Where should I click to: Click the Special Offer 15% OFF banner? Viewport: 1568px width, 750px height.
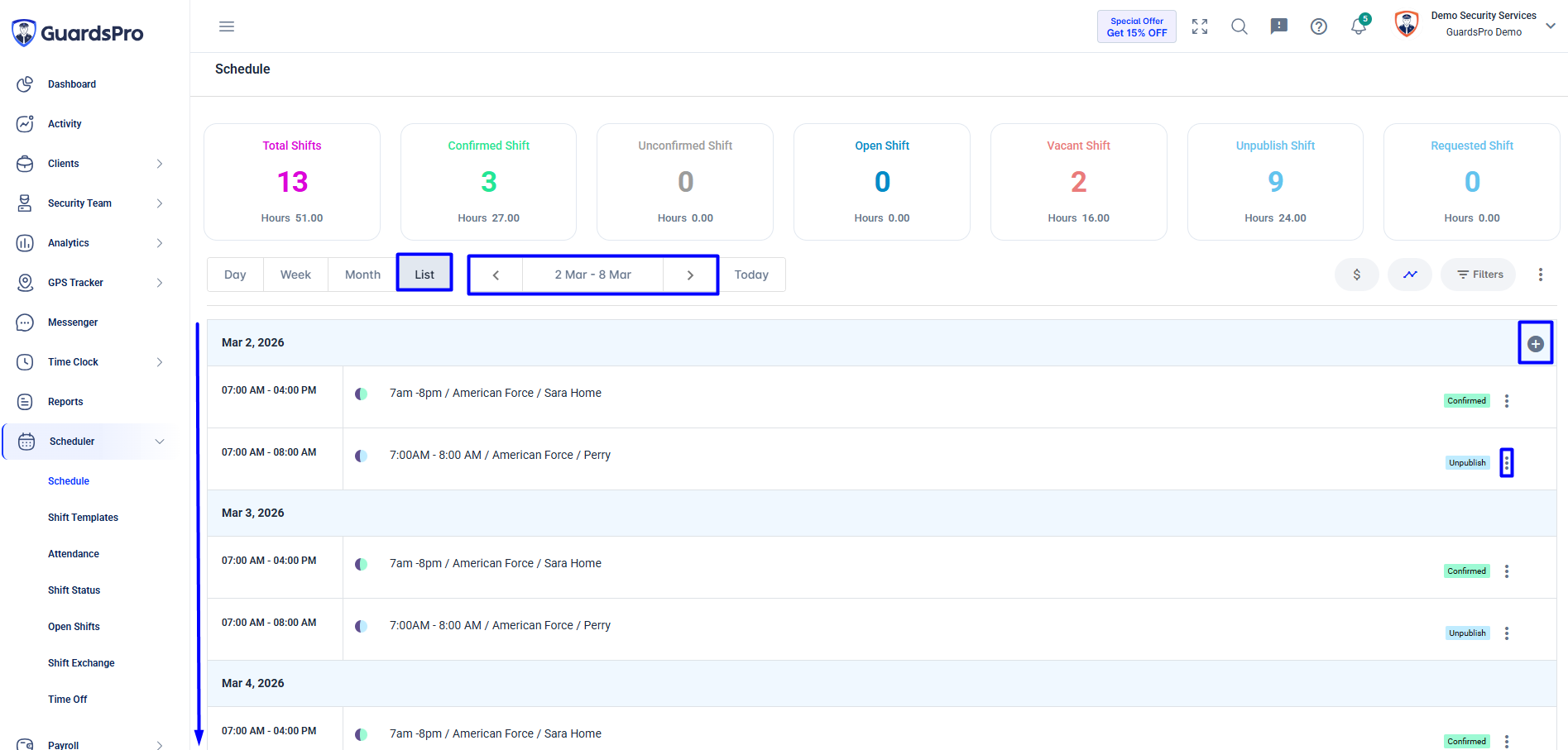(x=1137, y=26)
